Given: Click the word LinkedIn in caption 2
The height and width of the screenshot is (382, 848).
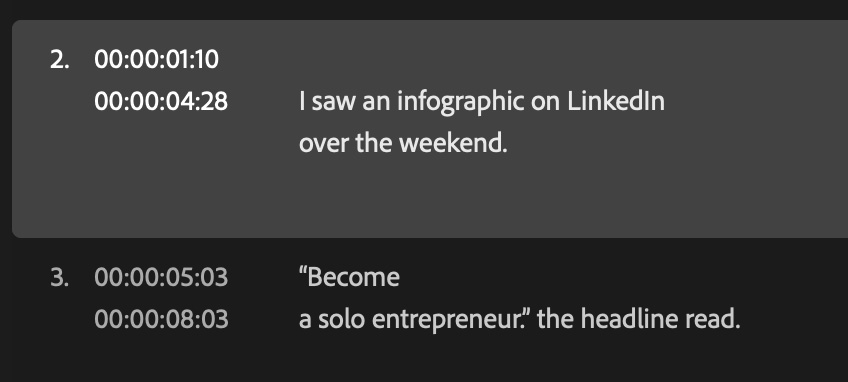Looking at the screenshot, I should (x=616, y=101).
